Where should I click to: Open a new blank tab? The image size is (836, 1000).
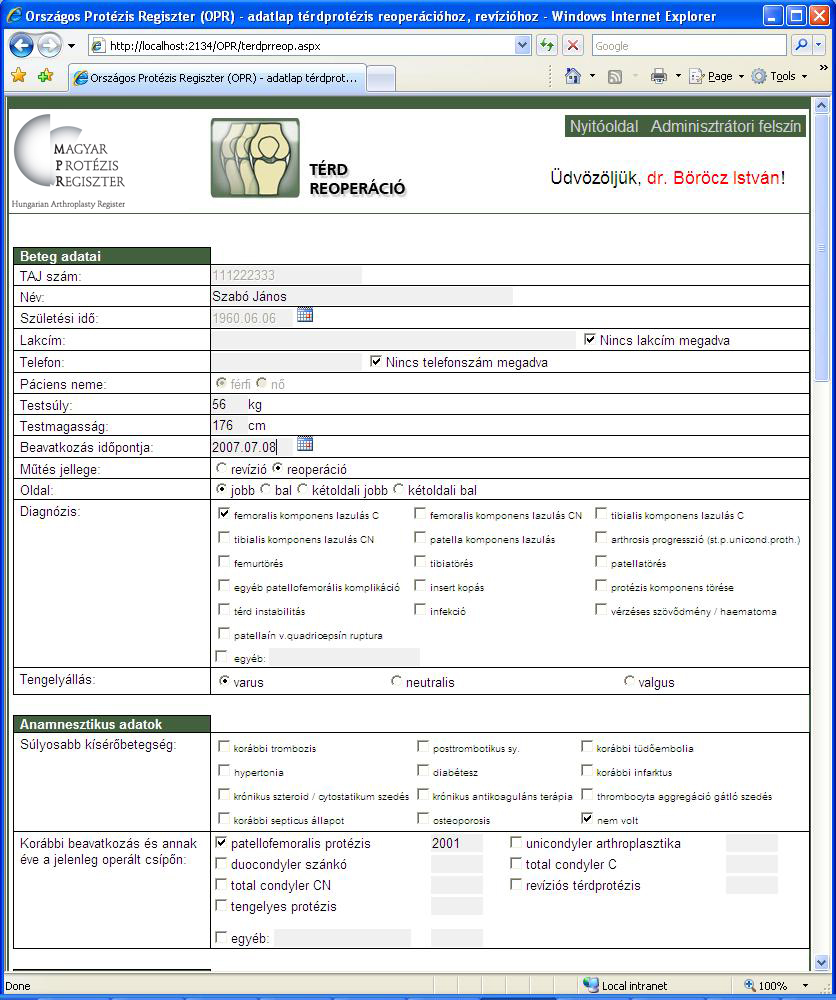coord(381,79)
